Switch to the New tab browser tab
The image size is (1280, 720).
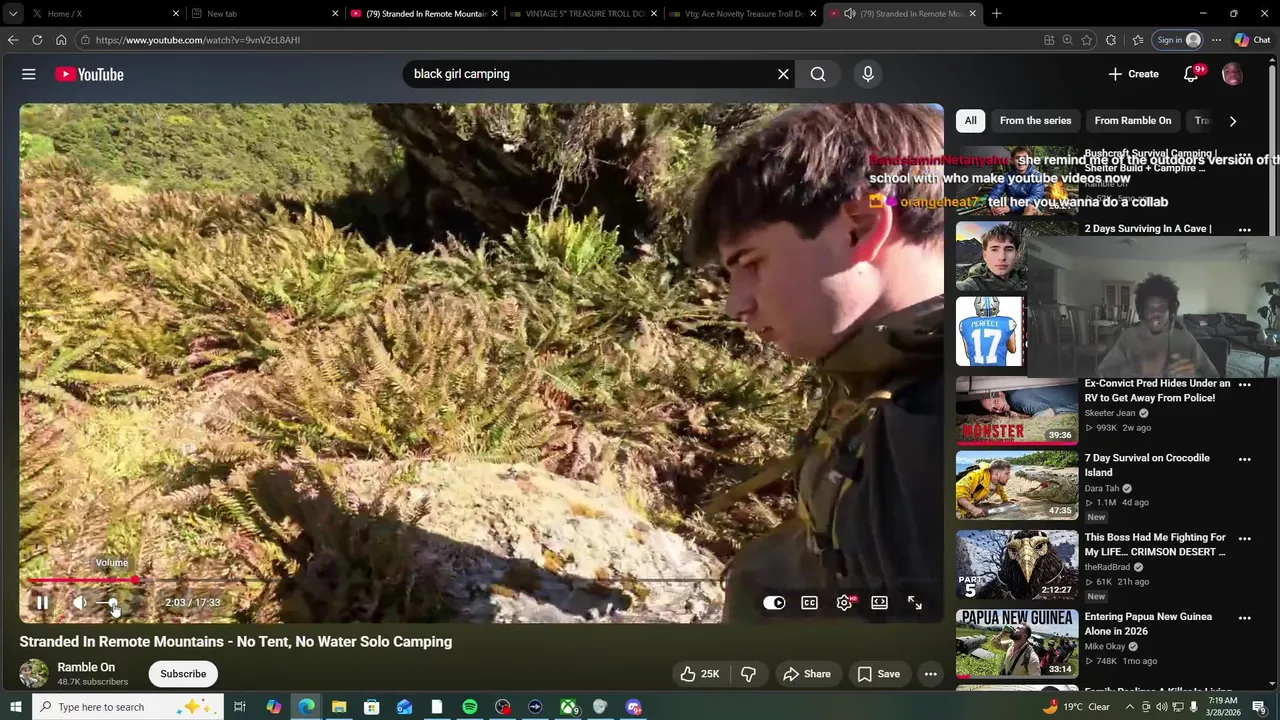tap(264, 14)
